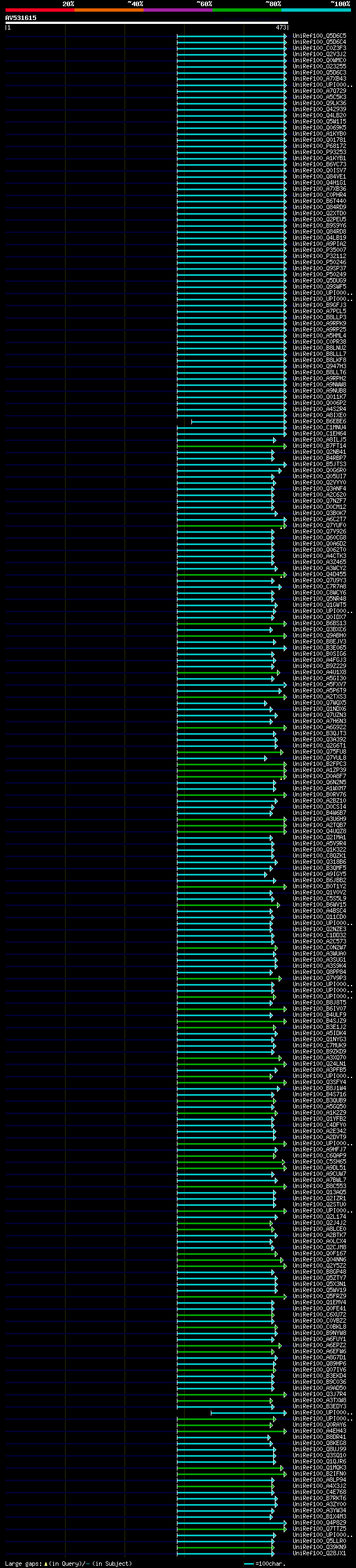Open hit UniRef100_Q5D6C5

pos(319,36)
